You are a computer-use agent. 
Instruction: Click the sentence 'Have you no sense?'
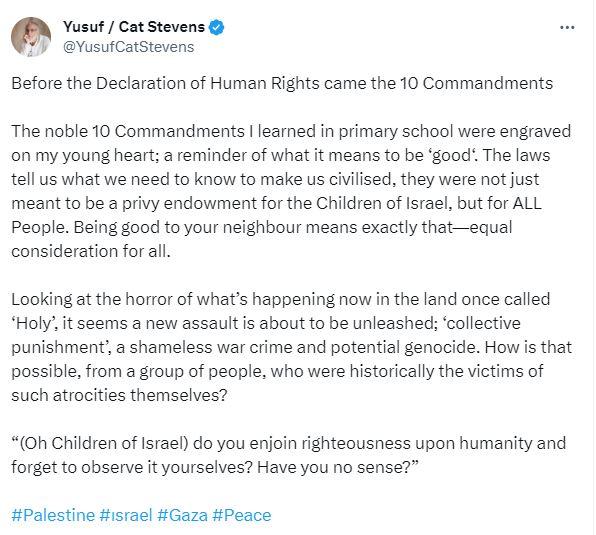click(338, 467)
